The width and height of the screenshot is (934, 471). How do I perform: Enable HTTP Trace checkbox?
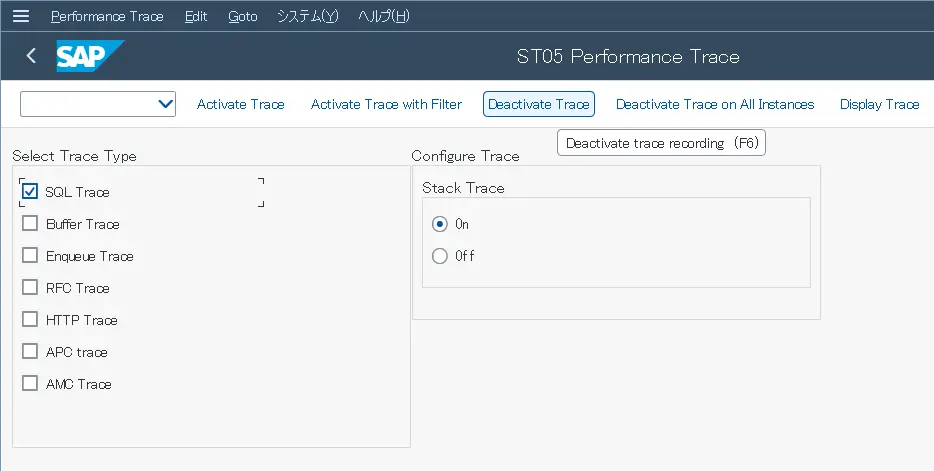tap(30, 319)
